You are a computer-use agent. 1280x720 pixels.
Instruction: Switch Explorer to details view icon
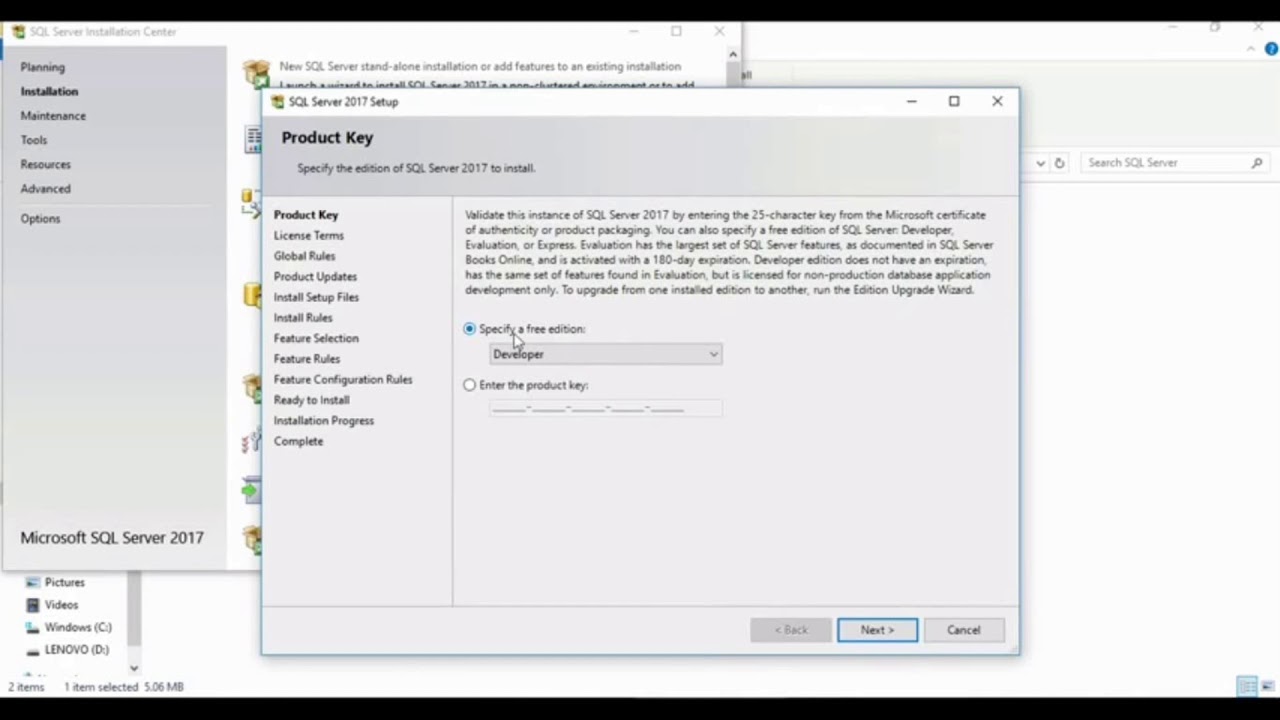[1247, 686]
